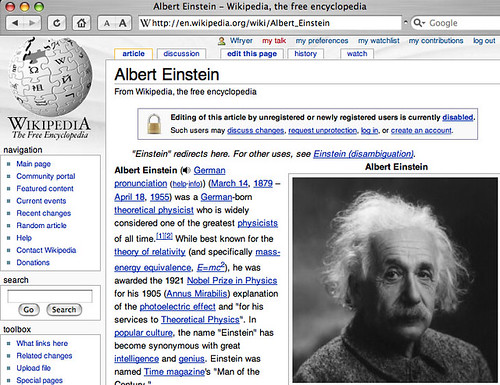The width and height of the screenshot is (500, 385).
Task: Open the history tab
Action: click(305, 54)
